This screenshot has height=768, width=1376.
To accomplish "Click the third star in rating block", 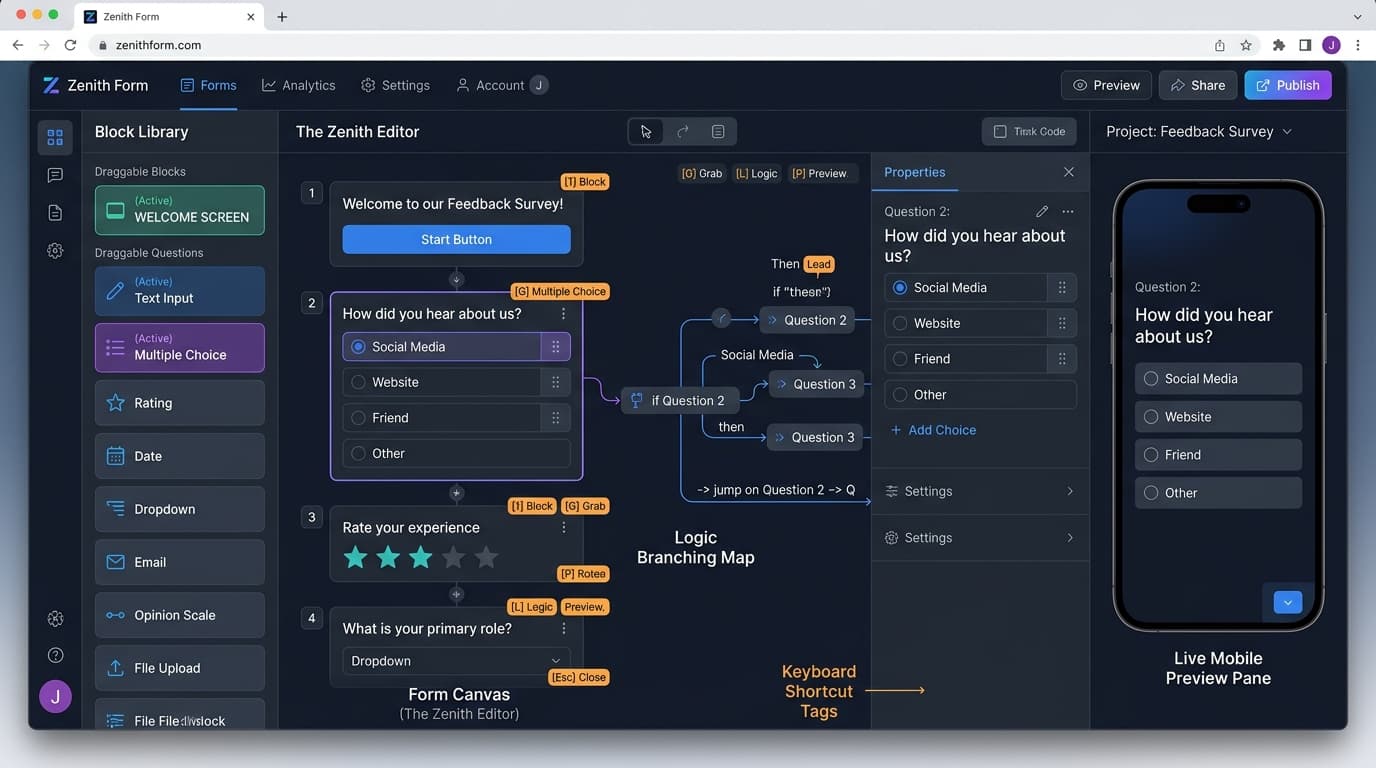I will (421, 557).
